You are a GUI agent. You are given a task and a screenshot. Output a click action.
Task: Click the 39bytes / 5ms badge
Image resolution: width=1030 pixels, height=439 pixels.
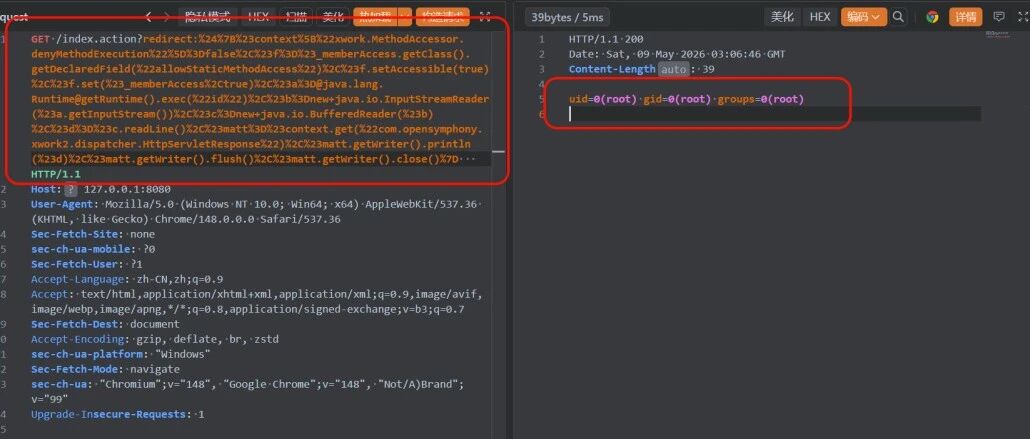[568, 17]
